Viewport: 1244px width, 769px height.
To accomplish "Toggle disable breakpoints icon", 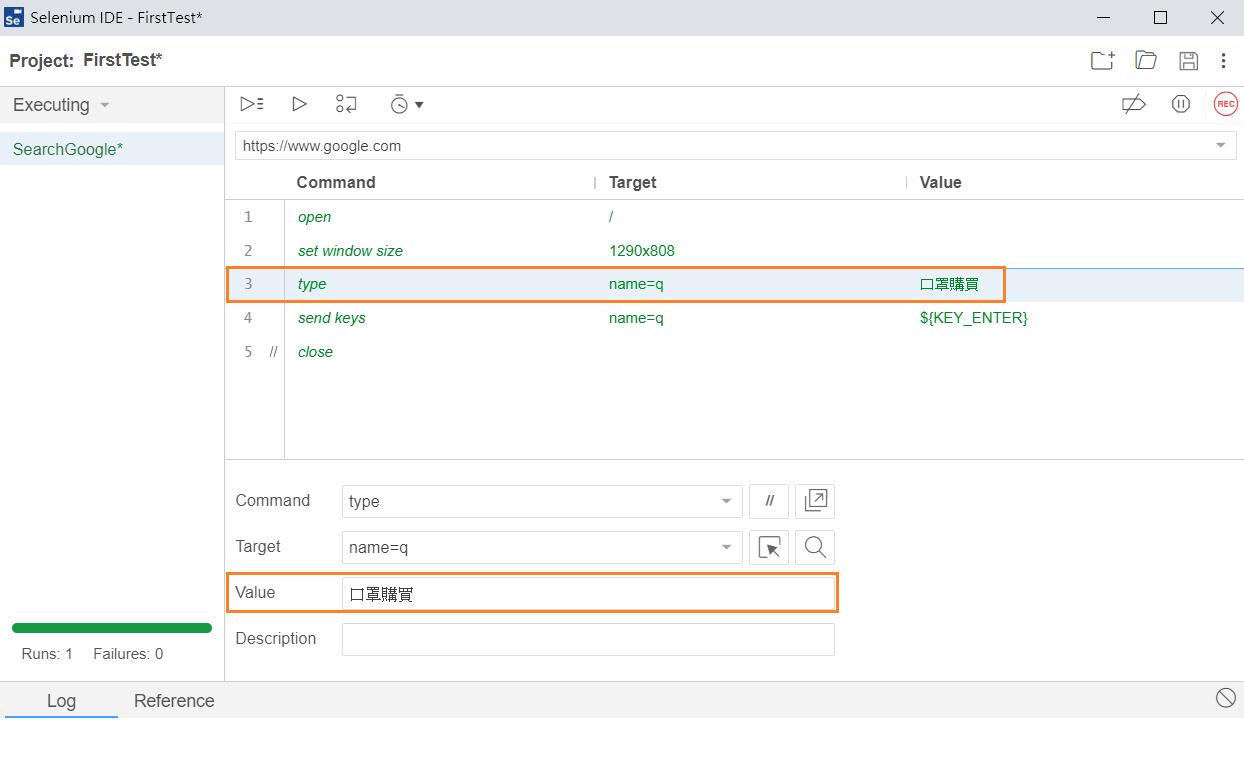I will tap(1133, 104).
